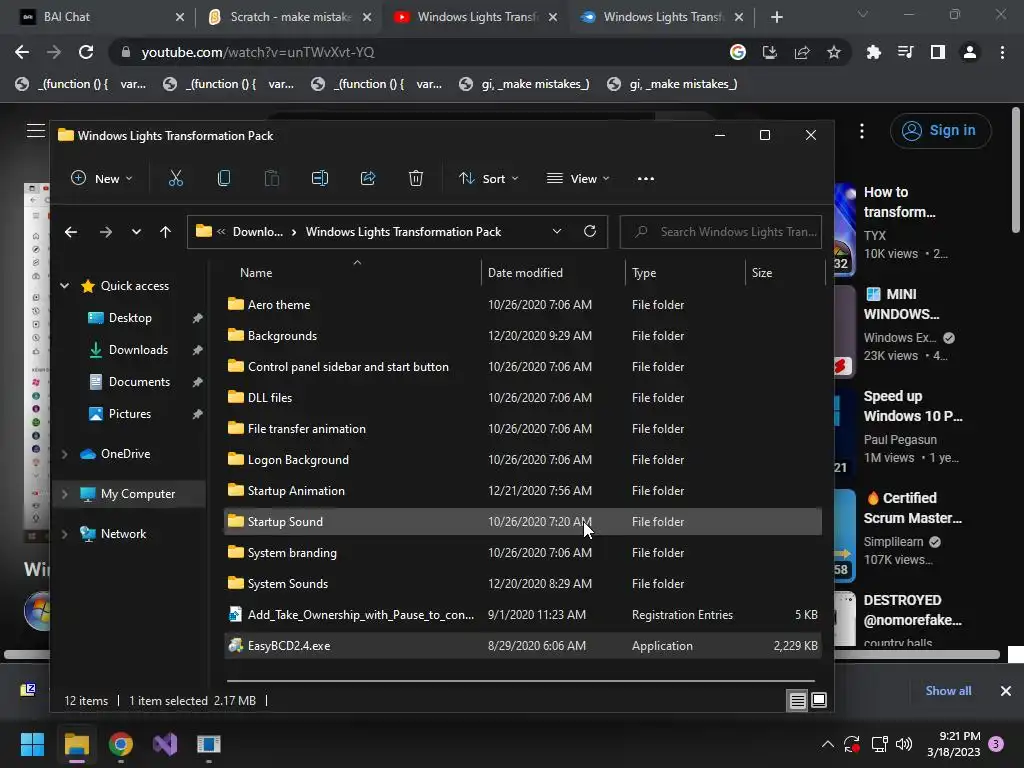Switch to the BAI Chat browser tab
The width and height of the screenshot is (1024, 768).
[x=103, y=17]
